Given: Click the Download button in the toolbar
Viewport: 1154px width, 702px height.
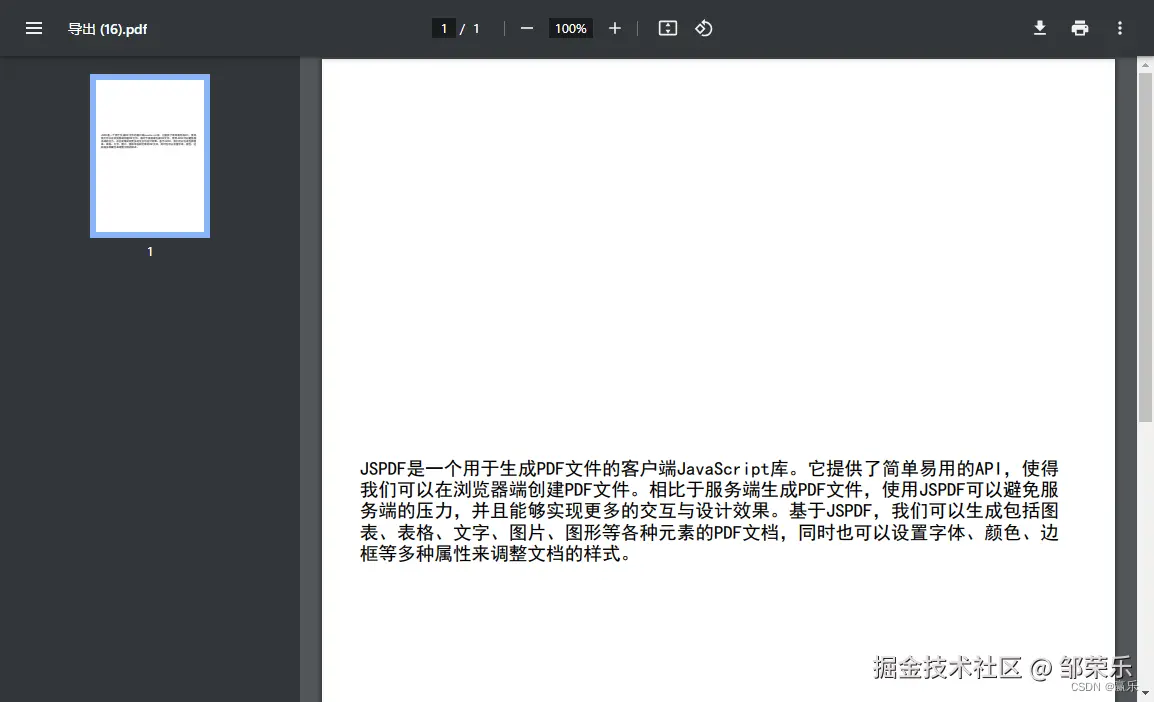Looking at the screenshot, I should [x=1039, y=28].
